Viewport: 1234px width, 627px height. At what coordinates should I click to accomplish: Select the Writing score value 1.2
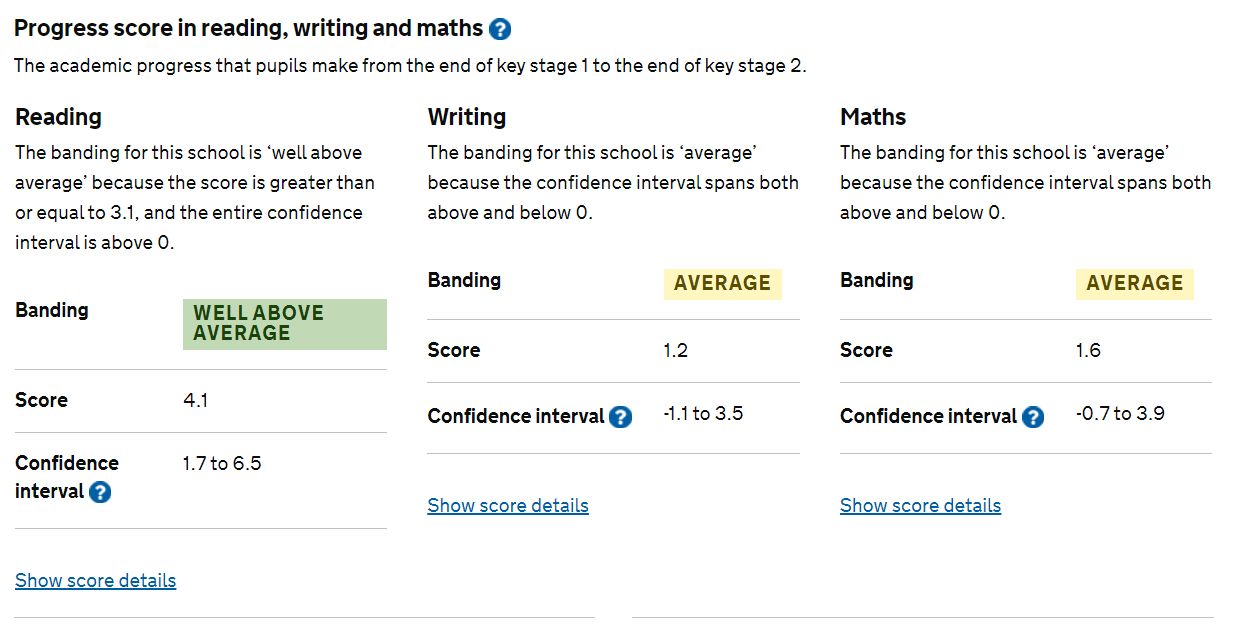[675, 351]
